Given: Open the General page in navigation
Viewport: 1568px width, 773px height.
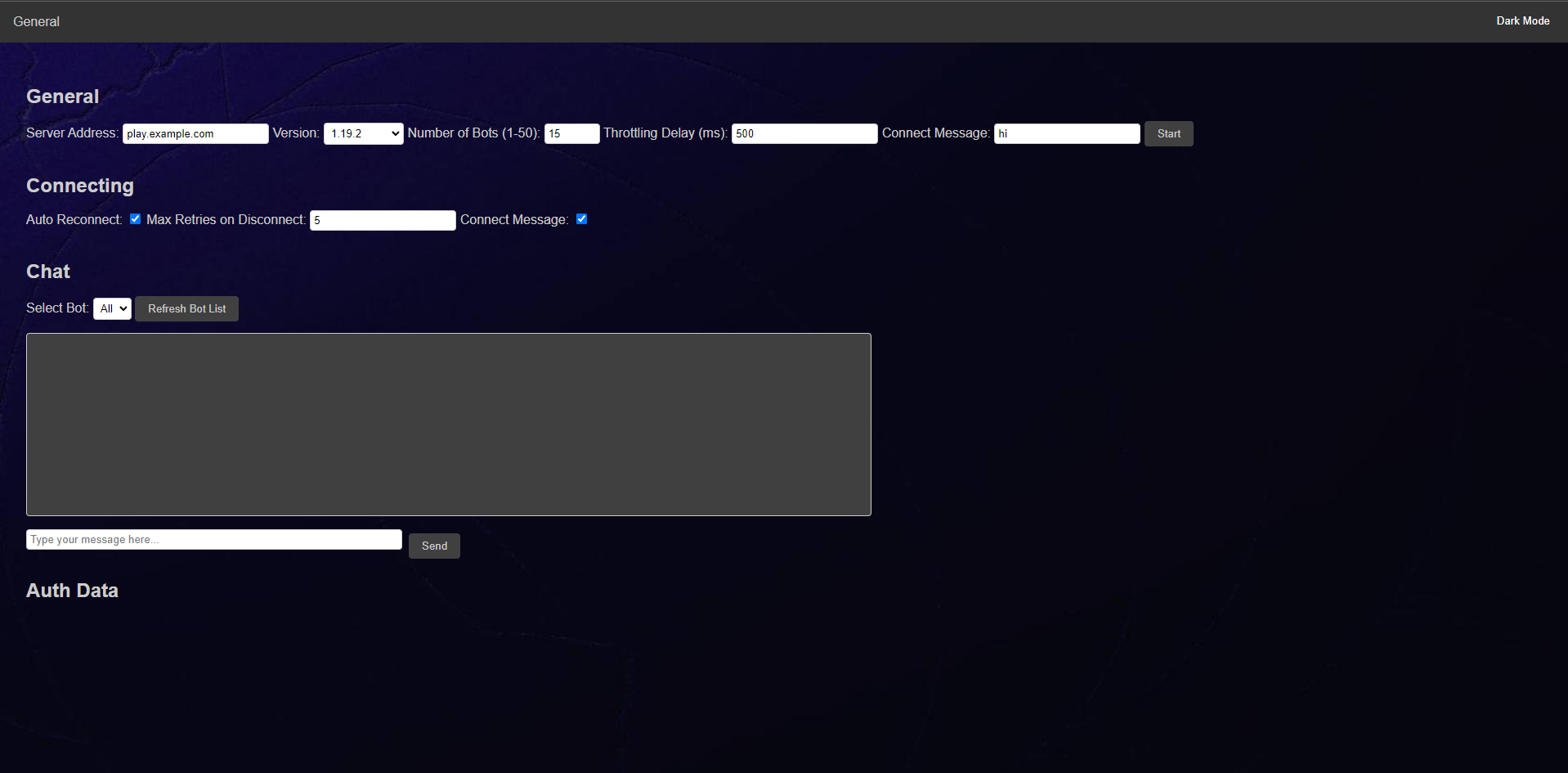Looking at the screenshot, I should click(x=35, y=21).
